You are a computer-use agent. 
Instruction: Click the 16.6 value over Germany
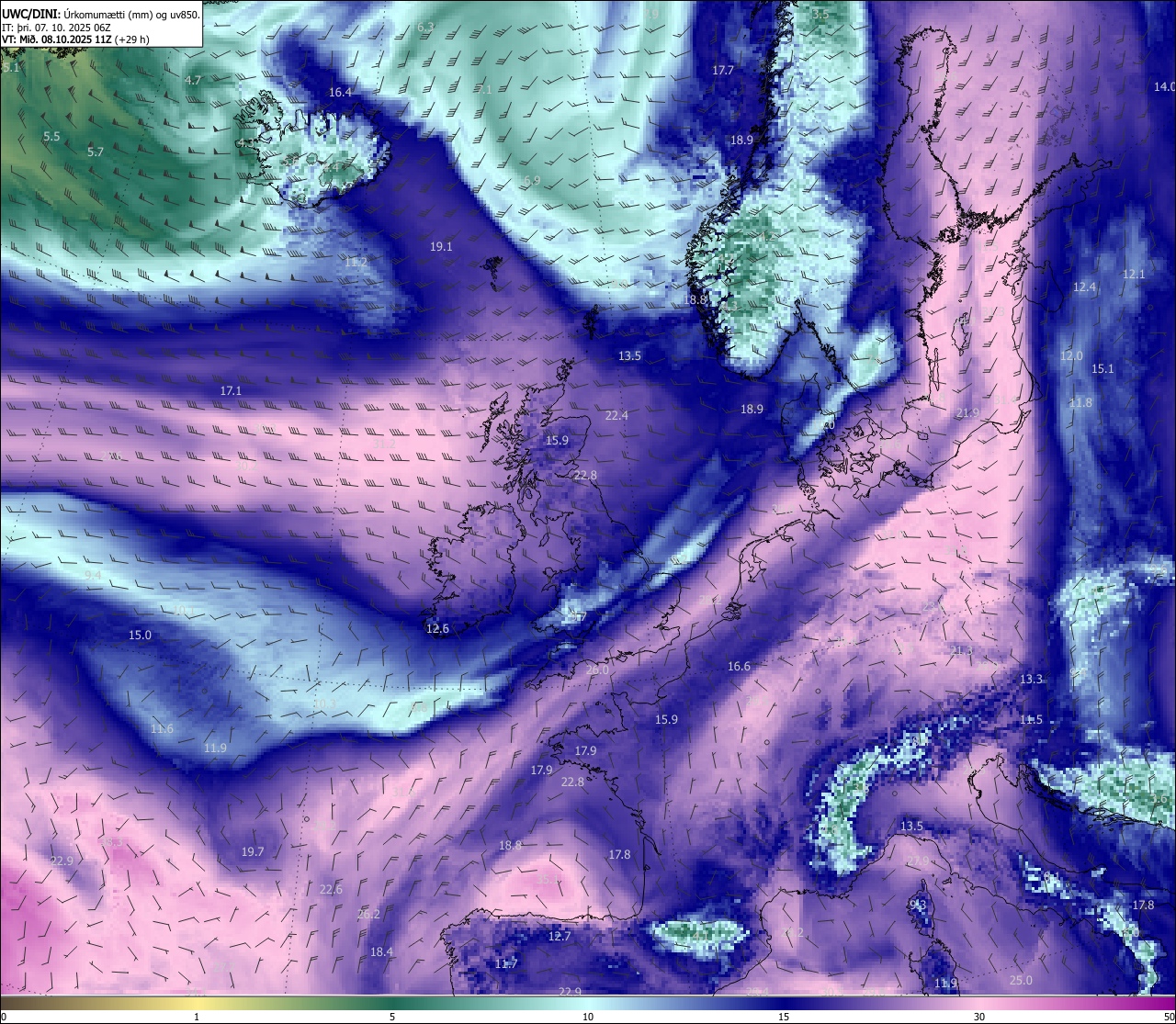pos(739,667)
